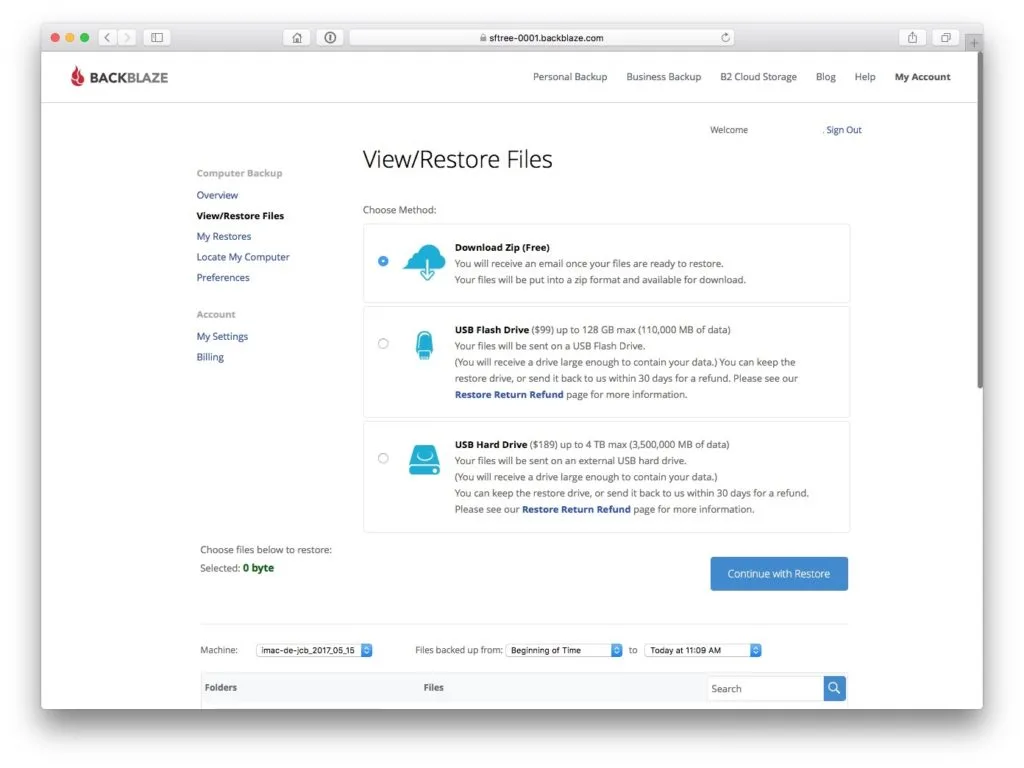Select the USB Flash Drive radio button

[383, 344]
